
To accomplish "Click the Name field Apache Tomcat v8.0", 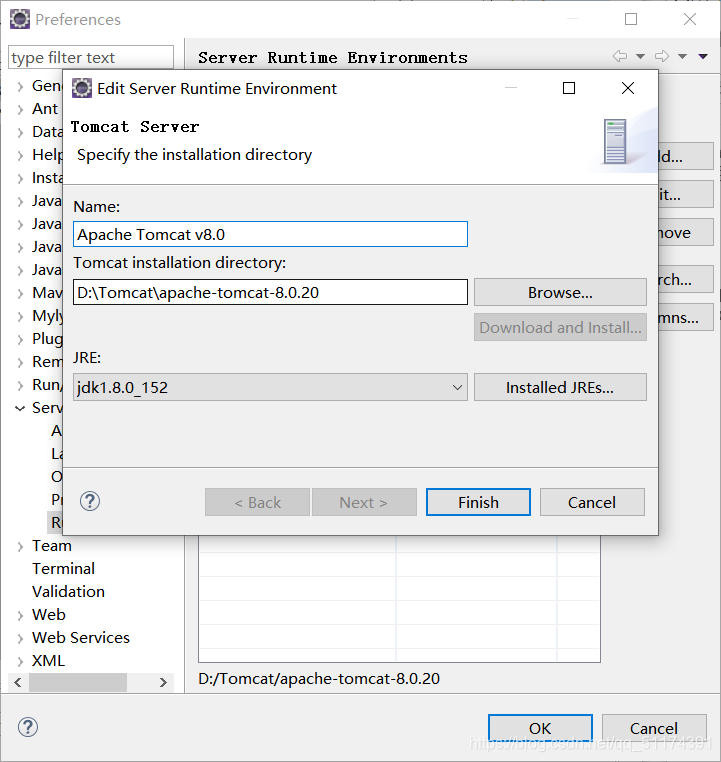I will [x=270, y=234].
